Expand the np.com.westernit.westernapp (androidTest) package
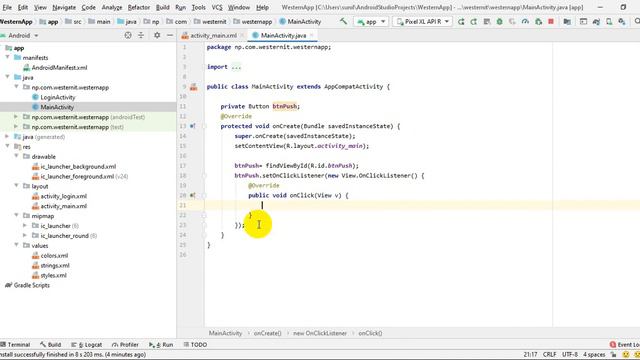The height and width of the screenshot is (360, 640). pyautogui.click(x=16, y=117)
